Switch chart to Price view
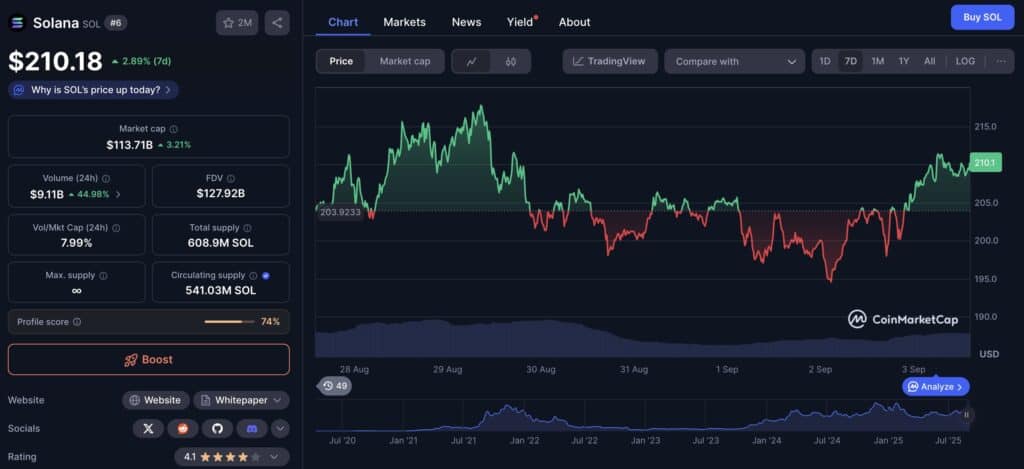 (x=341, y=61)
